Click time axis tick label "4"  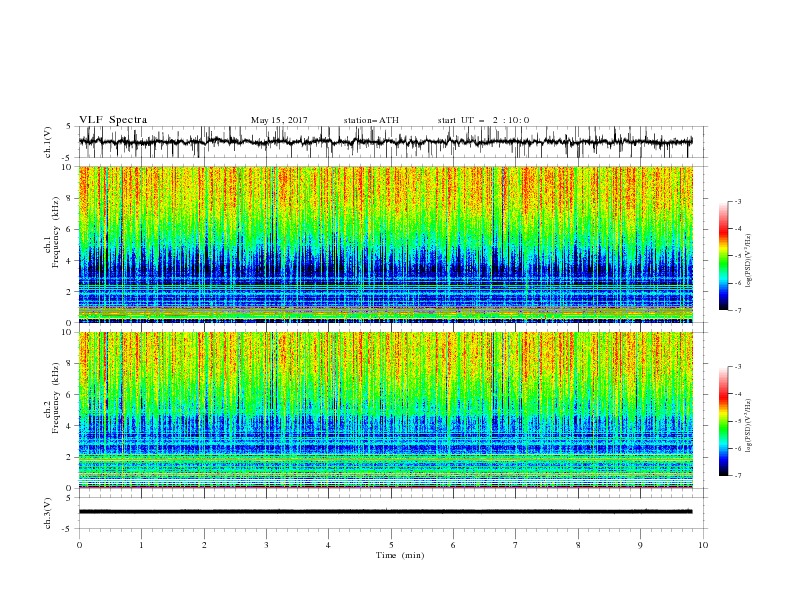coord(328,545)
